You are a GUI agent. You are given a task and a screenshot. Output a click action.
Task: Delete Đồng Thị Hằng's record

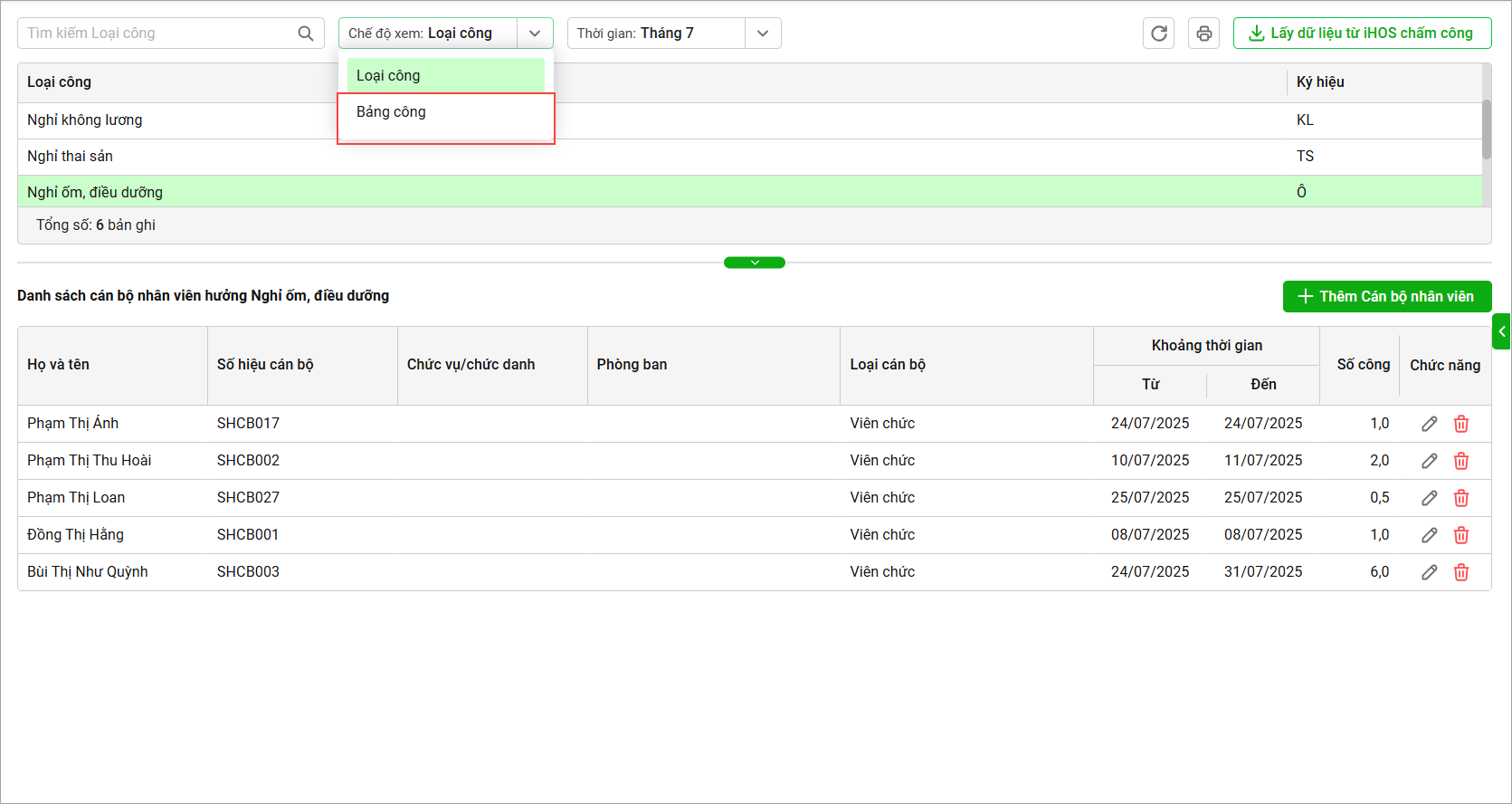[1460, 535]
